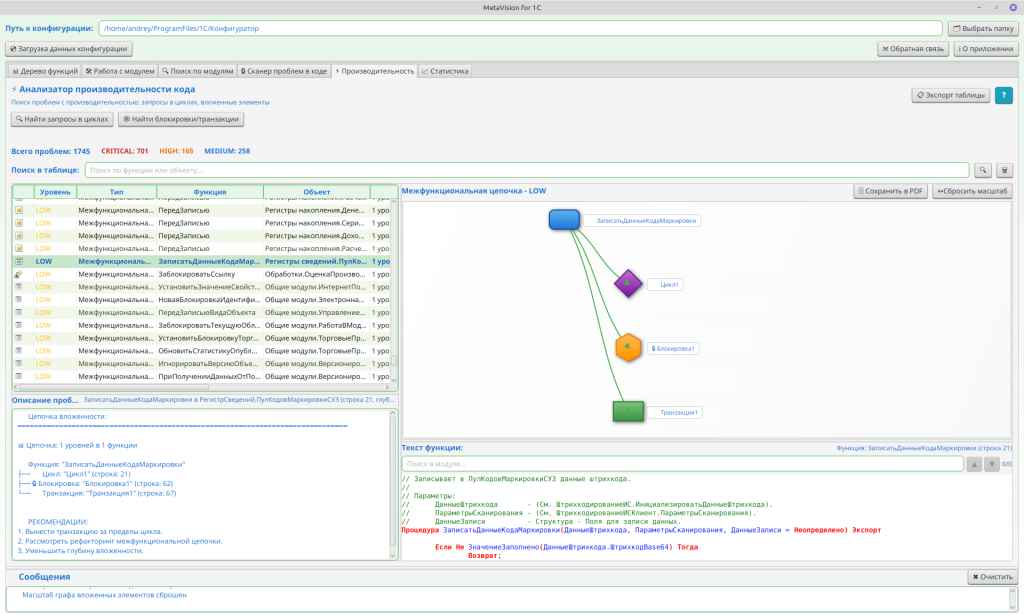This screenshot has height=616, width=1024.
Task: Open the Сканер проблем в коде tab
Action: click(x=284, y=71)
